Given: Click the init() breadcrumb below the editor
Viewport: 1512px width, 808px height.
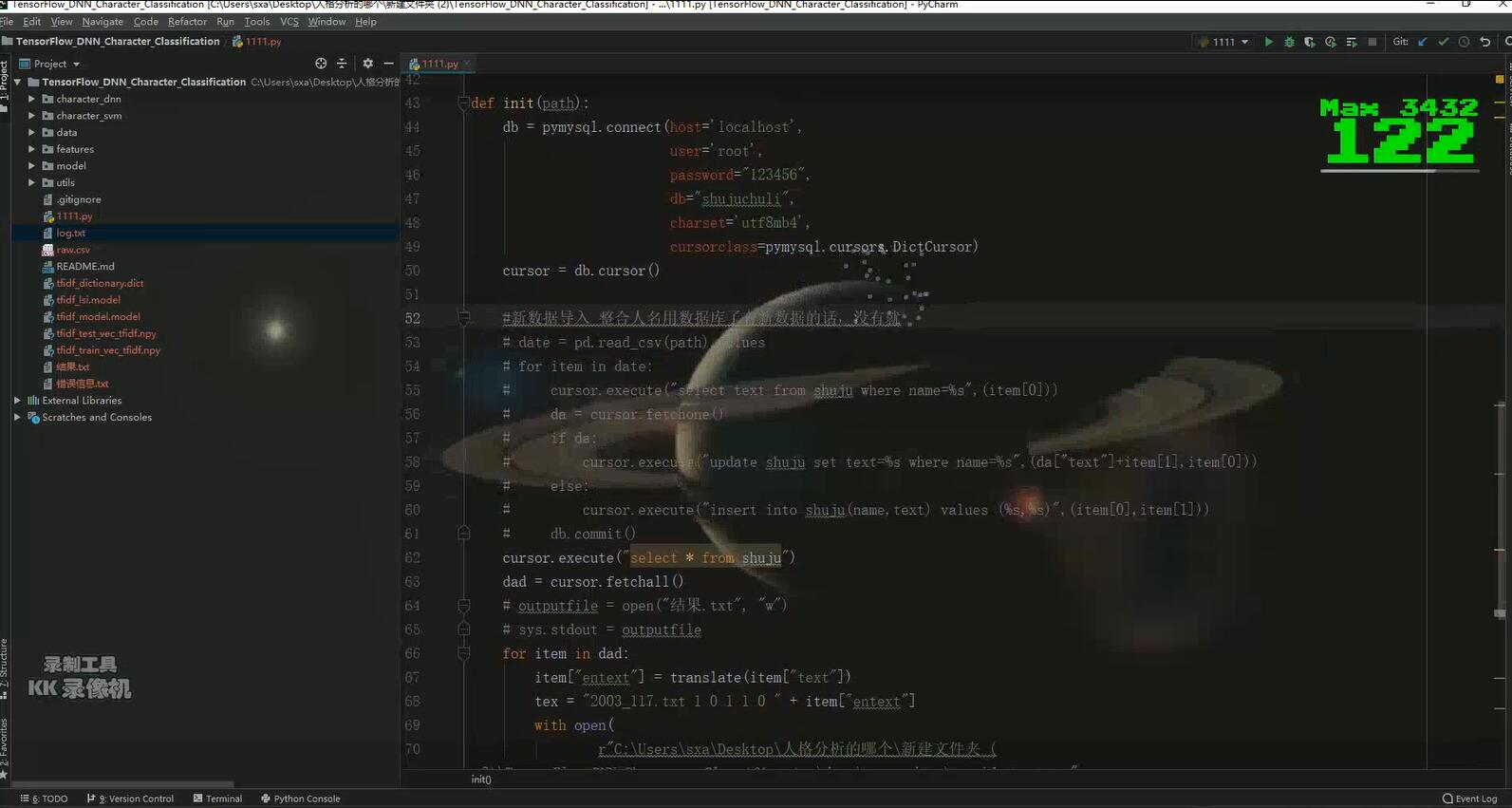Looking at the screenshot, I should point(481,780).
